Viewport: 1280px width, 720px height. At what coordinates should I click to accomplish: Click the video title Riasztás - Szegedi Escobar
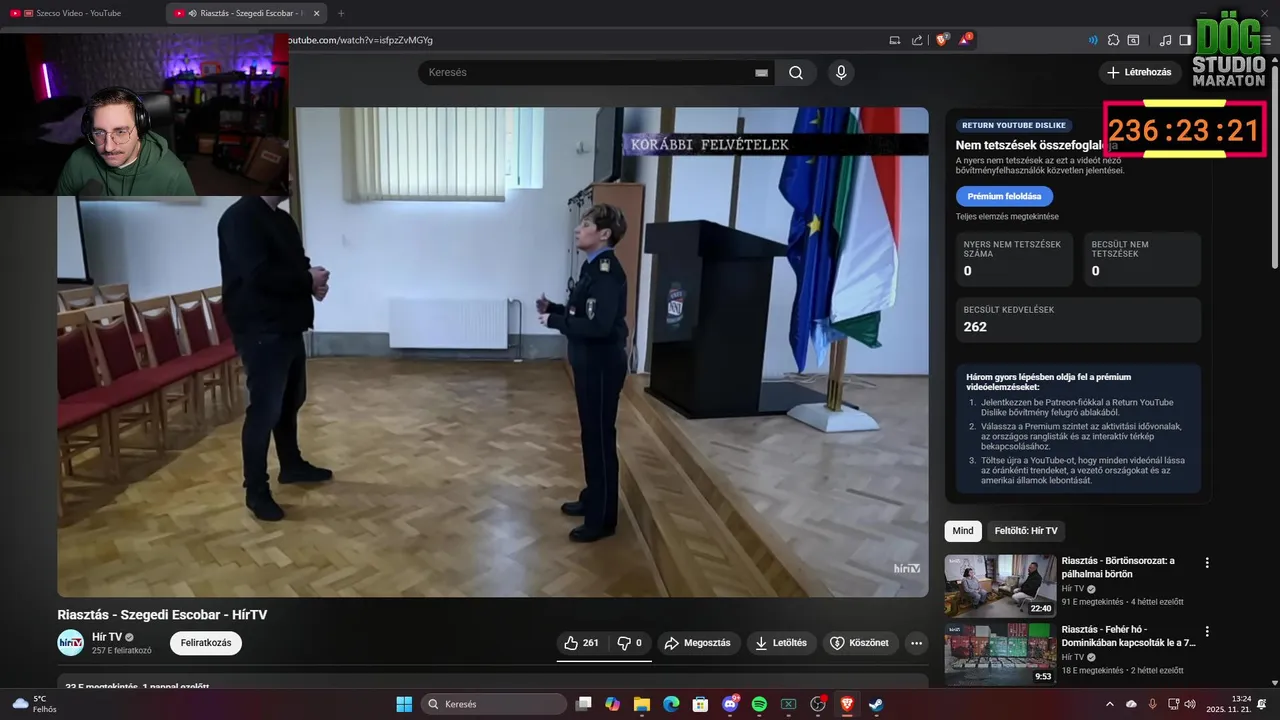coord(162,615)
